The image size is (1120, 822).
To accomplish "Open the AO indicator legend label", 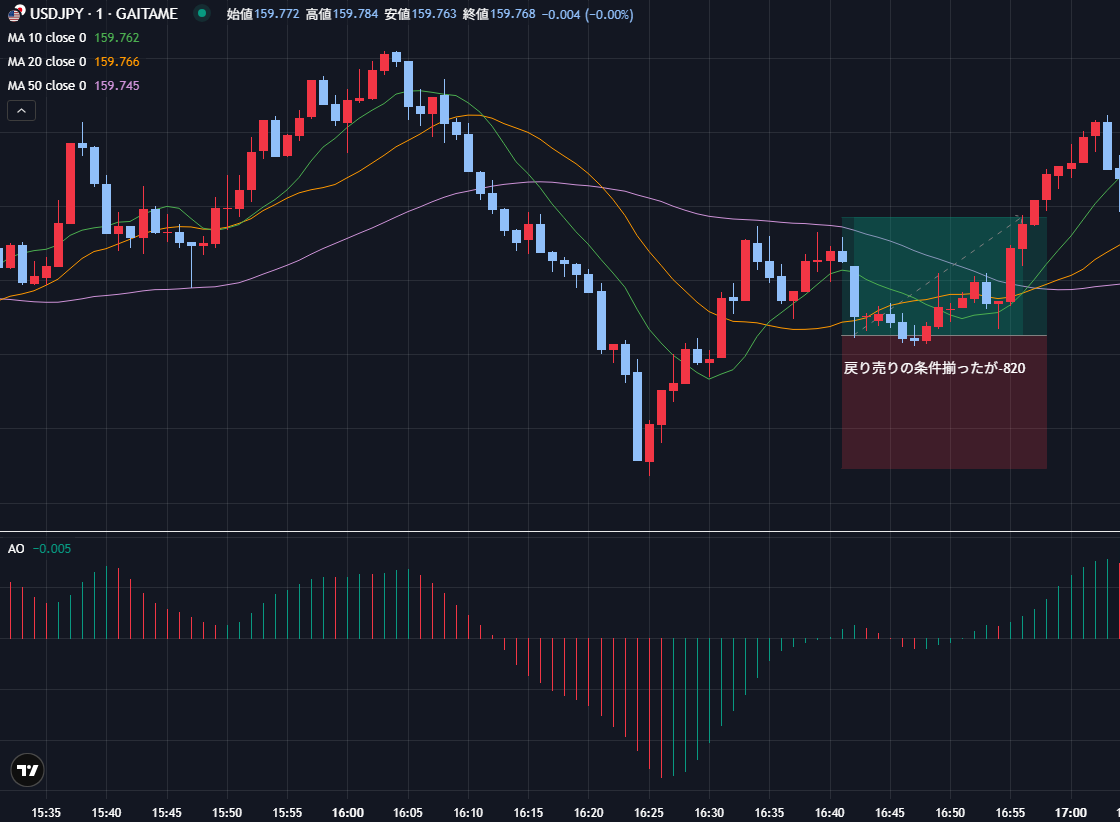I will pyautogui.click(x=16, y=549).
